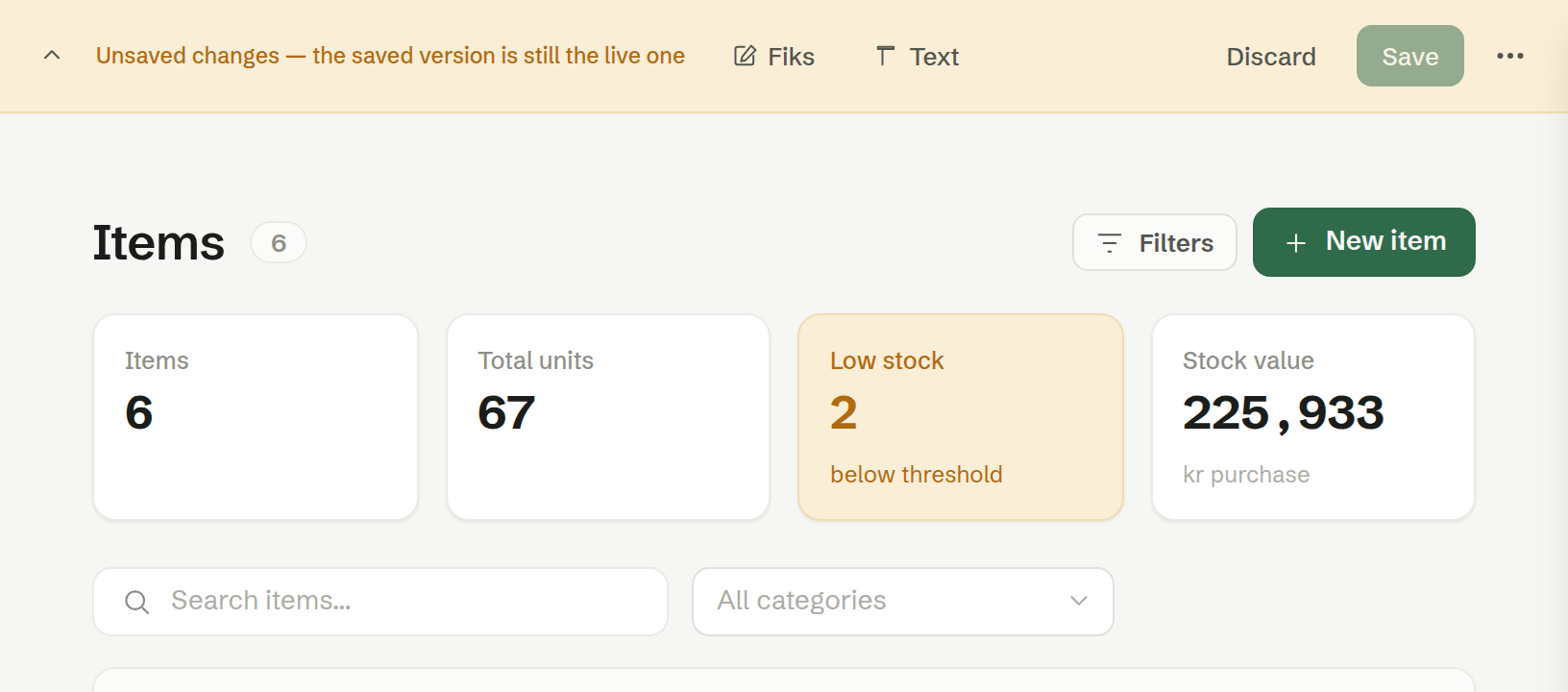Select the Text tool
This screenshot has height=692, width=1568.
(918, 57)
